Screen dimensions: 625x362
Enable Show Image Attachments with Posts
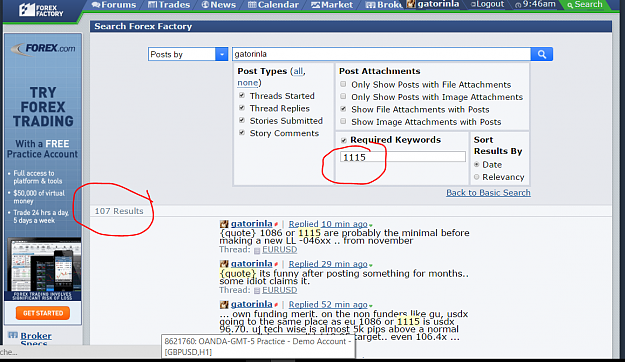[x=343, y=121]
